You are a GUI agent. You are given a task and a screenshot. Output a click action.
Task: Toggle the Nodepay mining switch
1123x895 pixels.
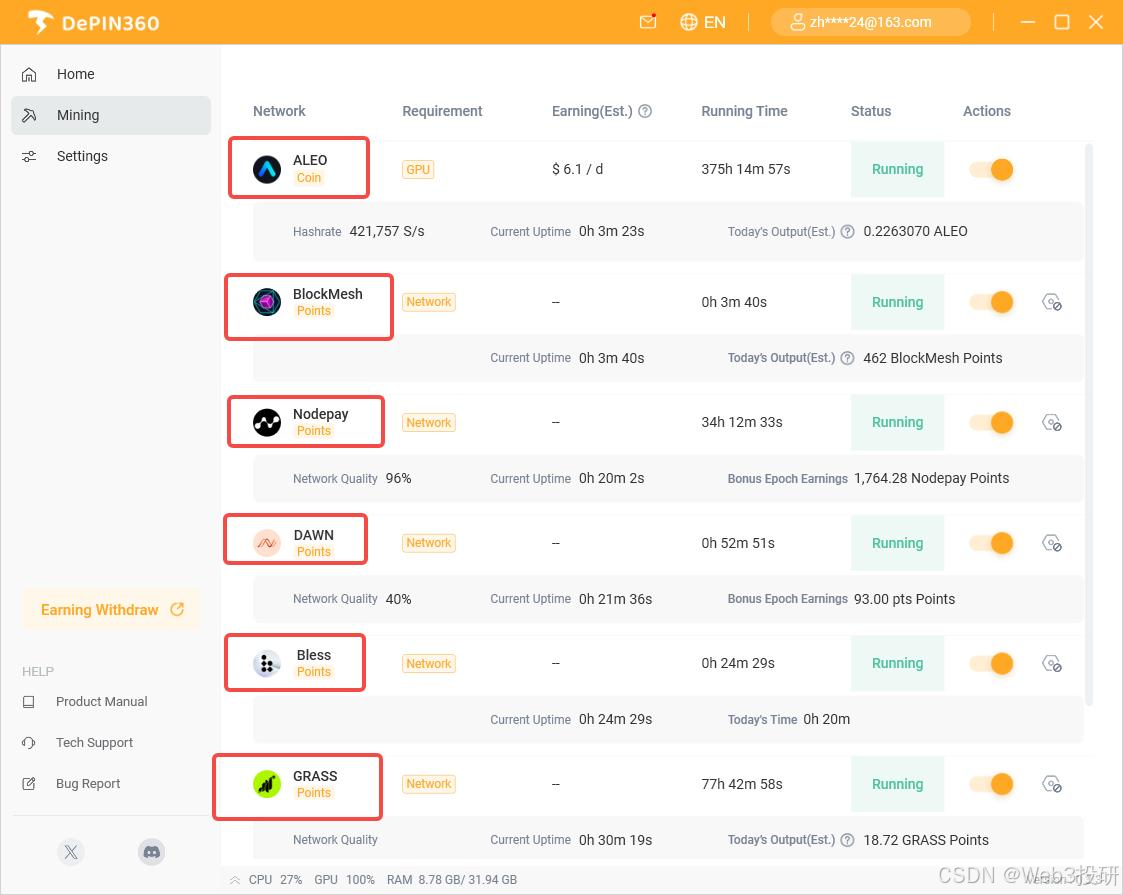click(991, 422)
